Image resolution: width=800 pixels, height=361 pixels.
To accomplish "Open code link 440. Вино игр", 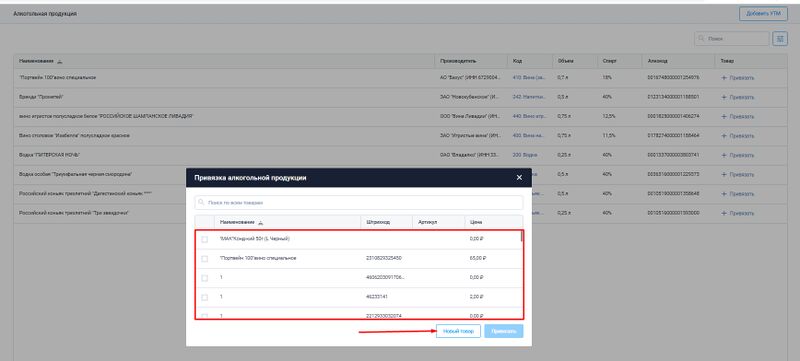I will (x=529, y=116).
